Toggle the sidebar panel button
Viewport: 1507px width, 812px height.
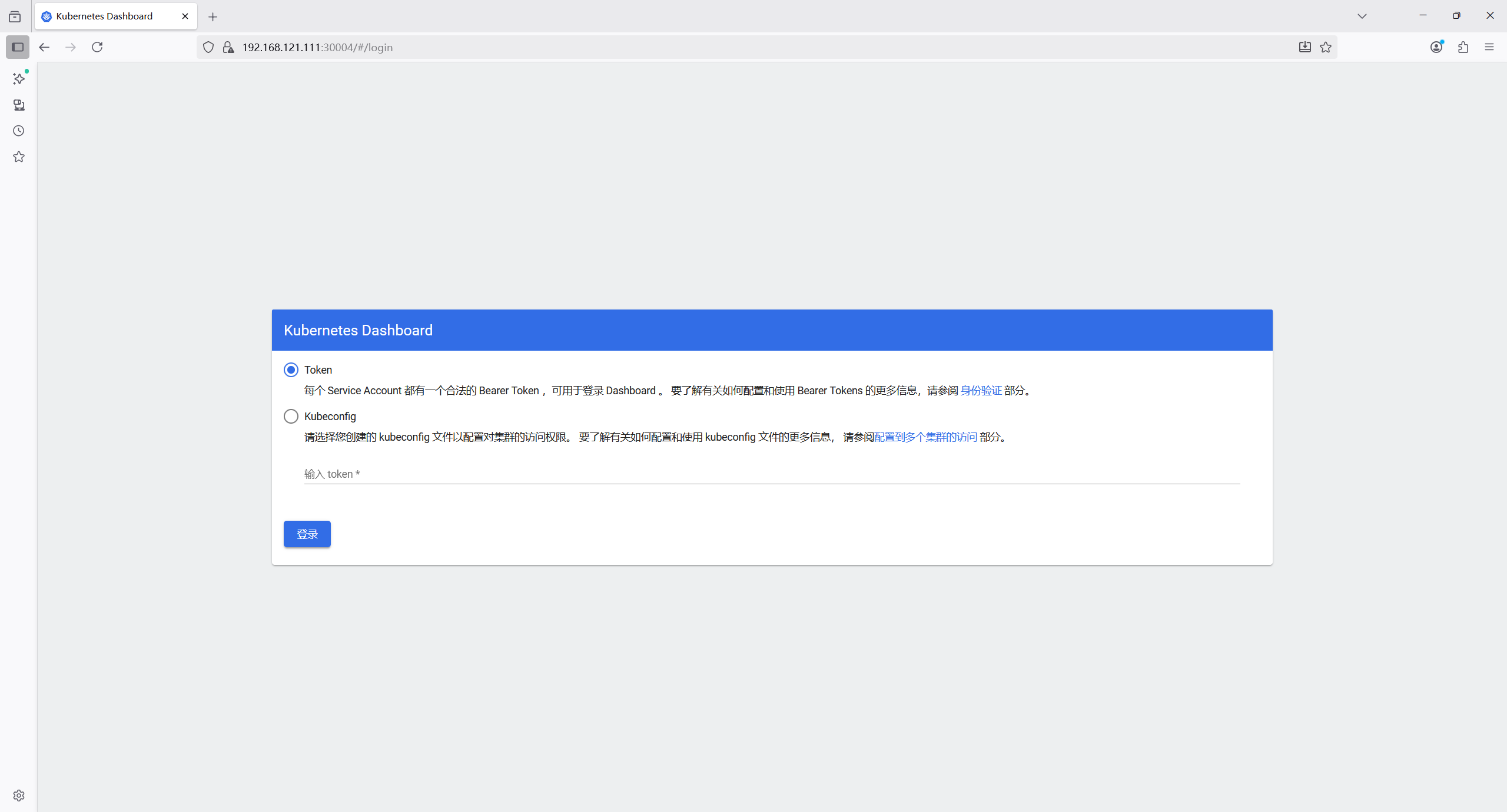tap(18, 47)
